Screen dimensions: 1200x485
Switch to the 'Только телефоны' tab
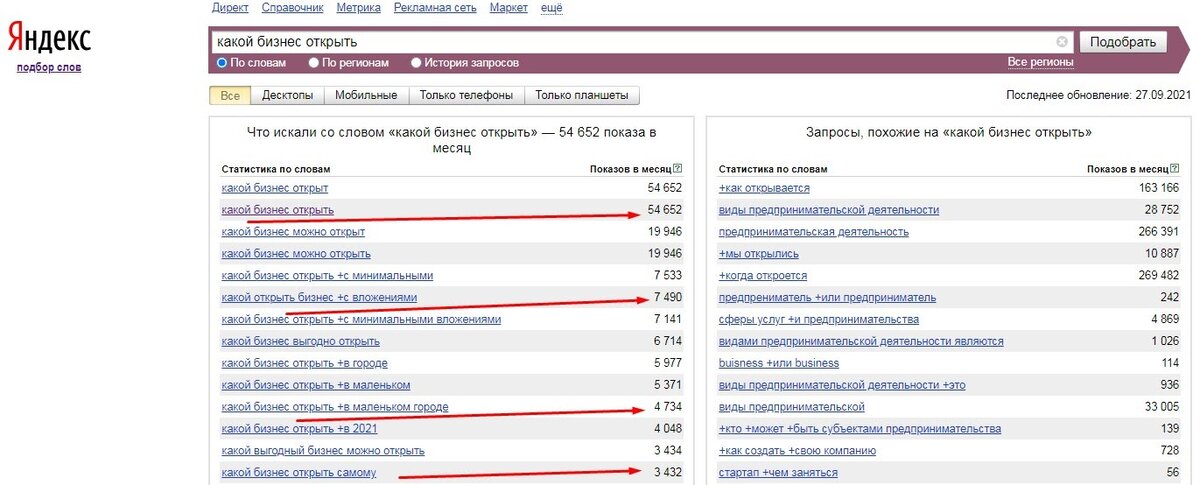click(x=466, y=96)
